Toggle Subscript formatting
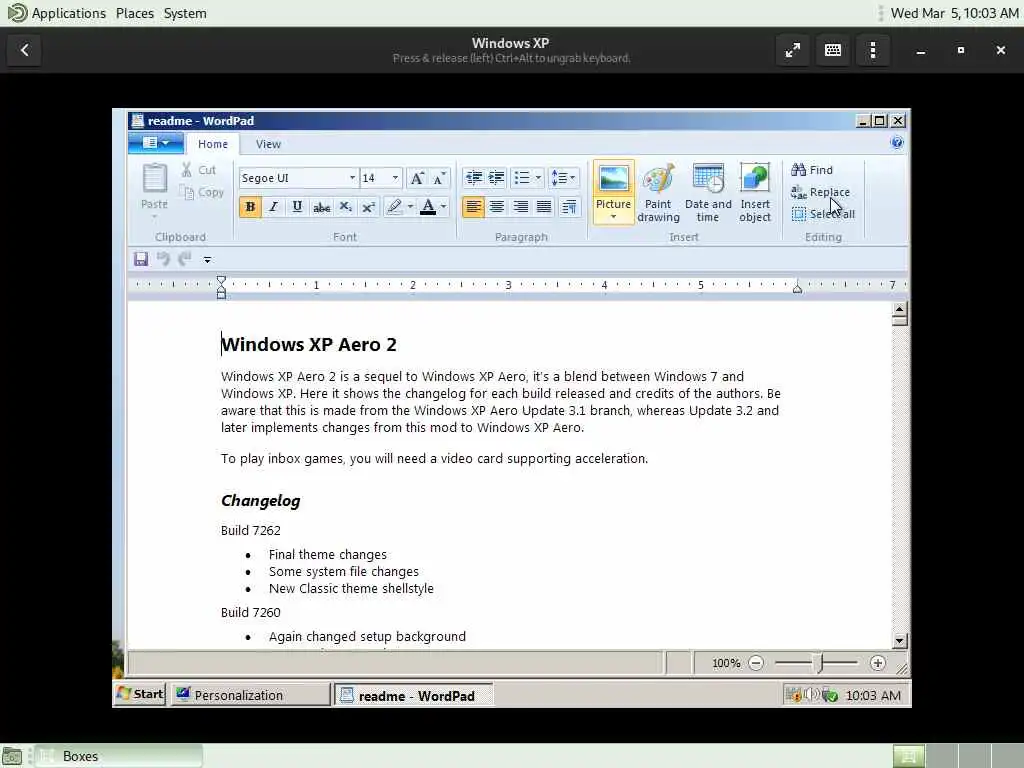The width and height of the screenshot is (1024, 768). click(x=345, y=207)
